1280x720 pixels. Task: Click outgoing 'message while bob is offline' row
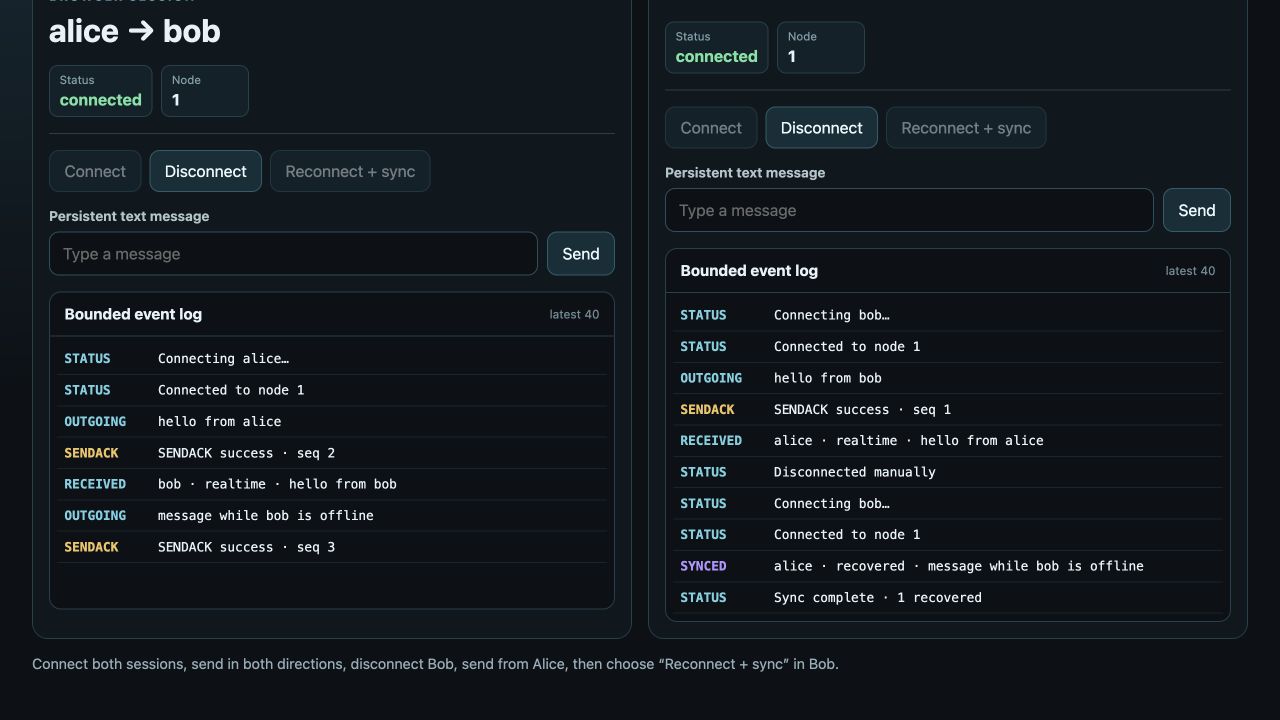coord(332,515)
